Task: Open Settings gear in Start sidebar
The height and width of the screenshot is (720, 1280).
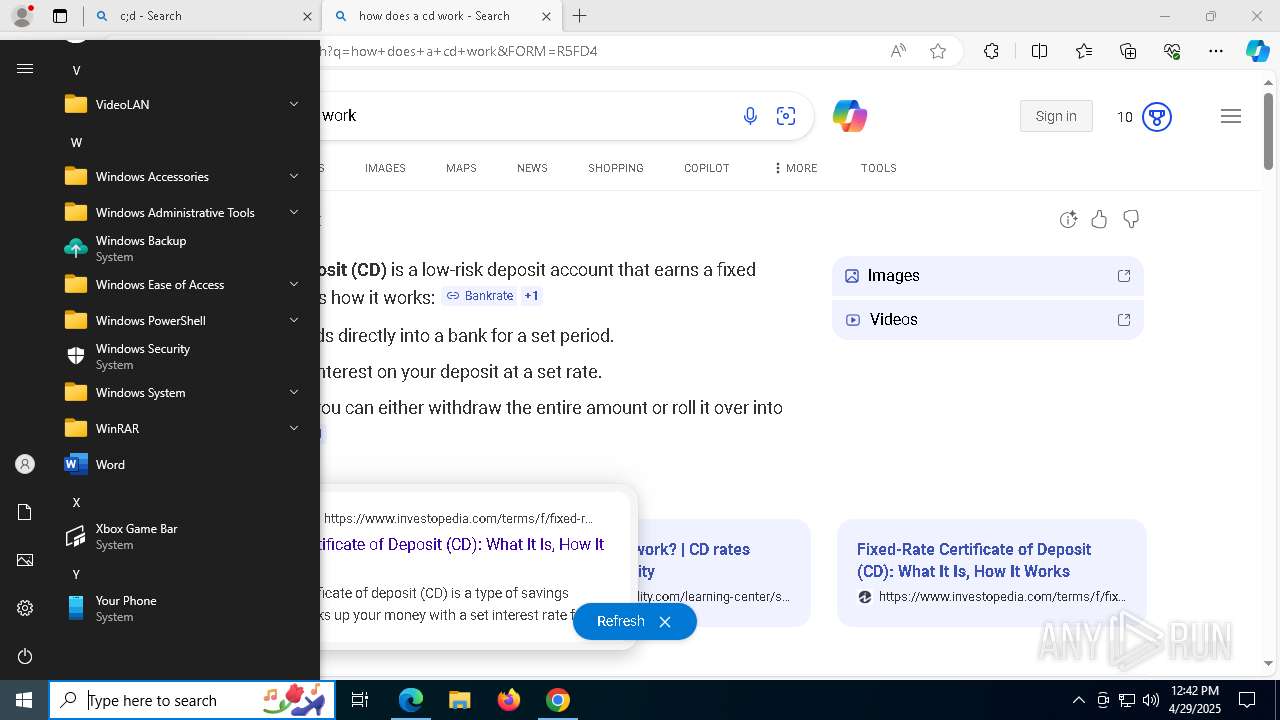Action: click(x=25, y=608)
